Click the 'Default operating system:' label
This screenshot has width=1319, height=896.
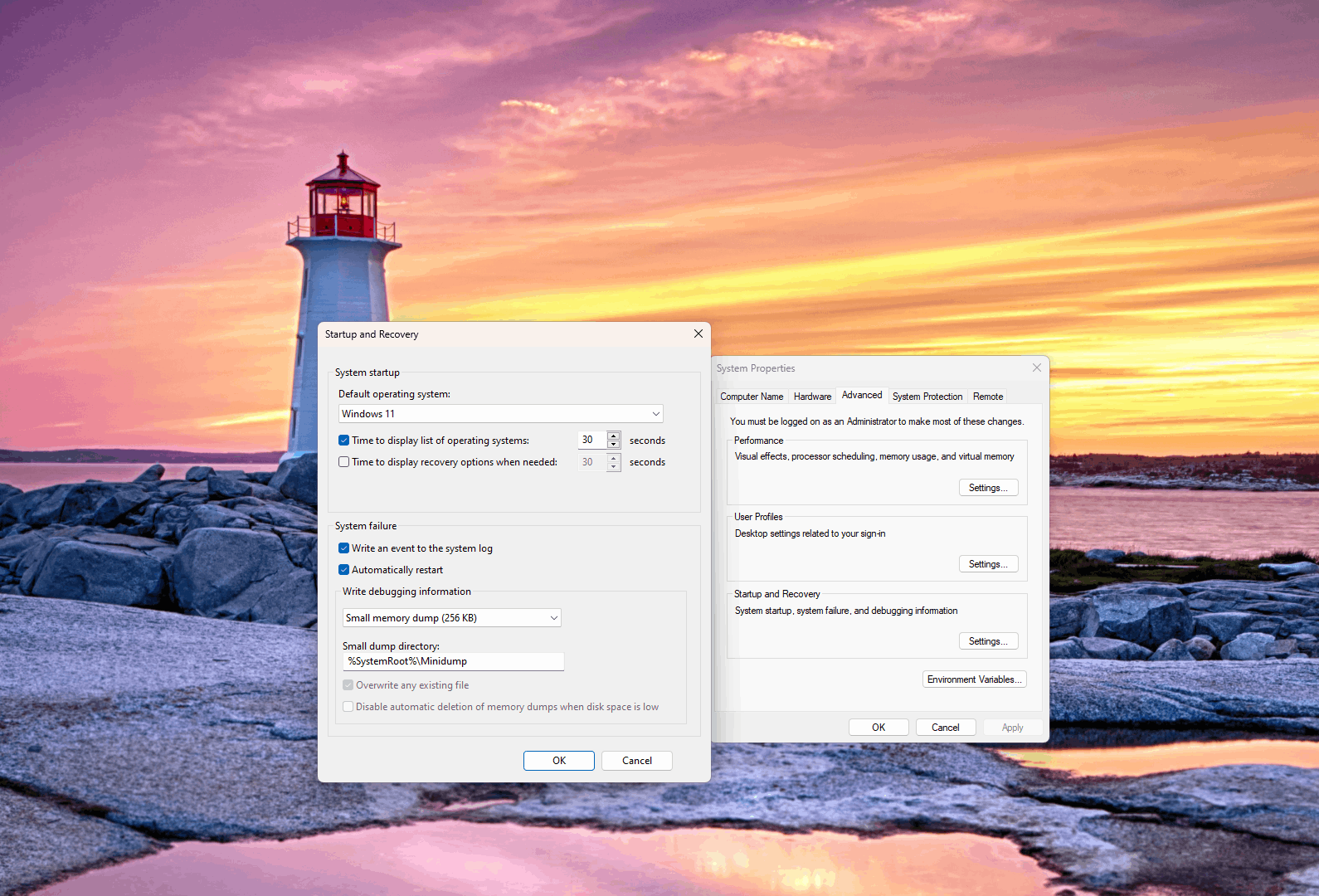point(394,394)
